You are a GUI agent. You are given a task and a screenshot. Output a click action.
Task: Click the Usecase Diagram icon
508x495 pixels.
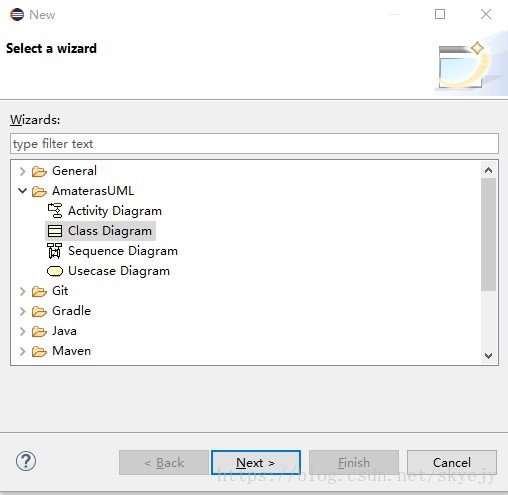[55, 271]
